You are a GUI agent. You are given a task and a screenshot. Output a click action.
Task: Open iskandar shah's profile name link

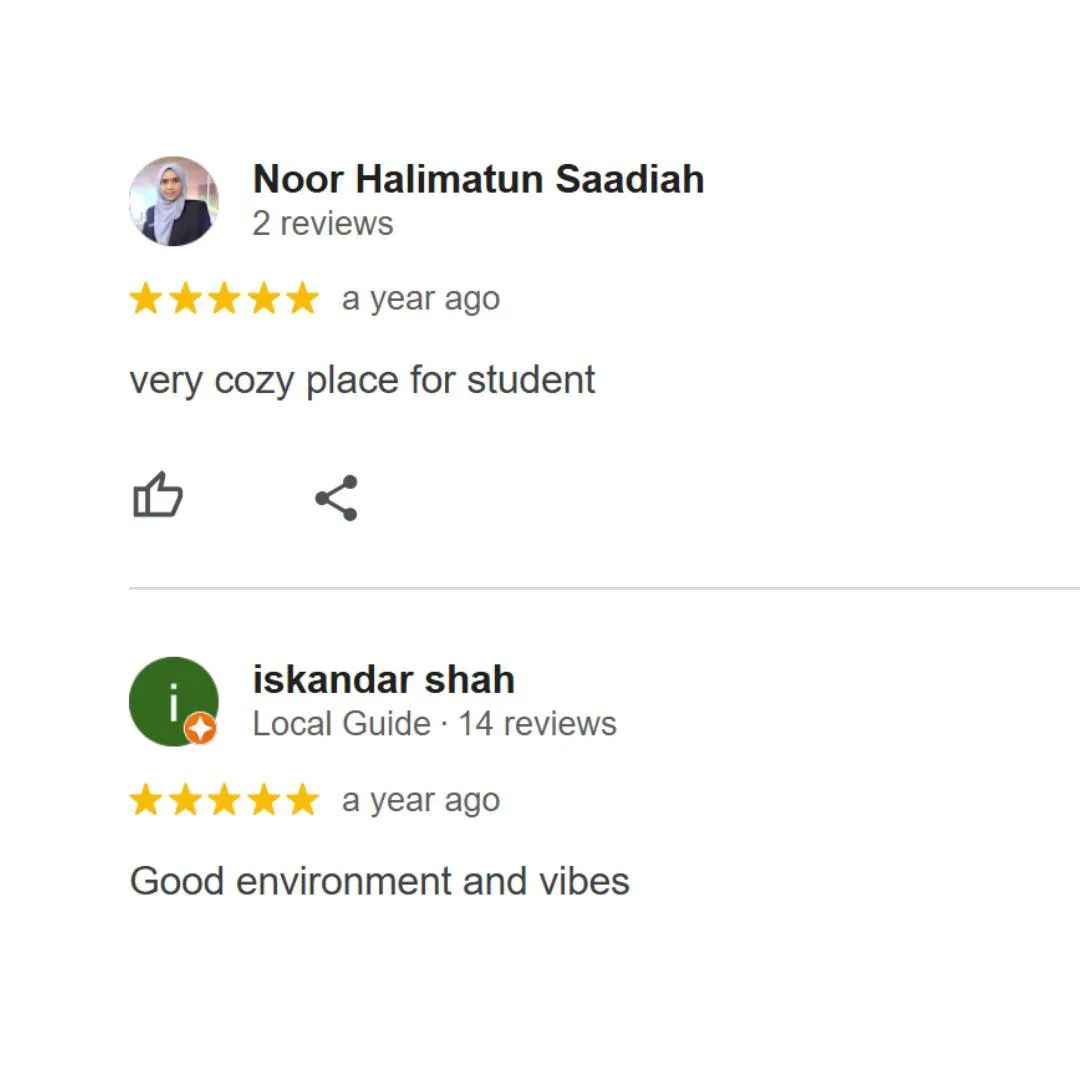click(384, 680)
